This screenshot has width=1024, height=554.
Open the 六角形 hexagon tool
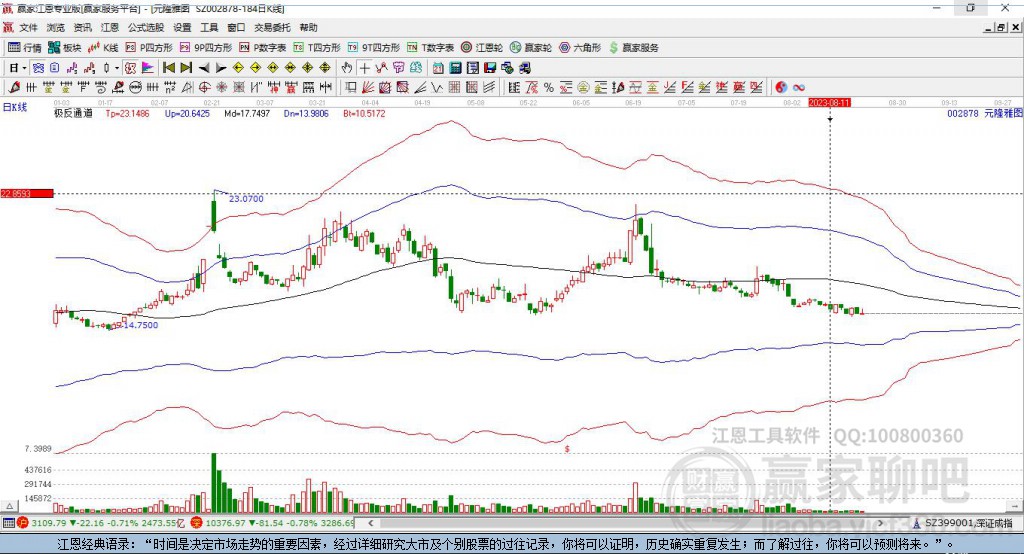tap(580, 48)
